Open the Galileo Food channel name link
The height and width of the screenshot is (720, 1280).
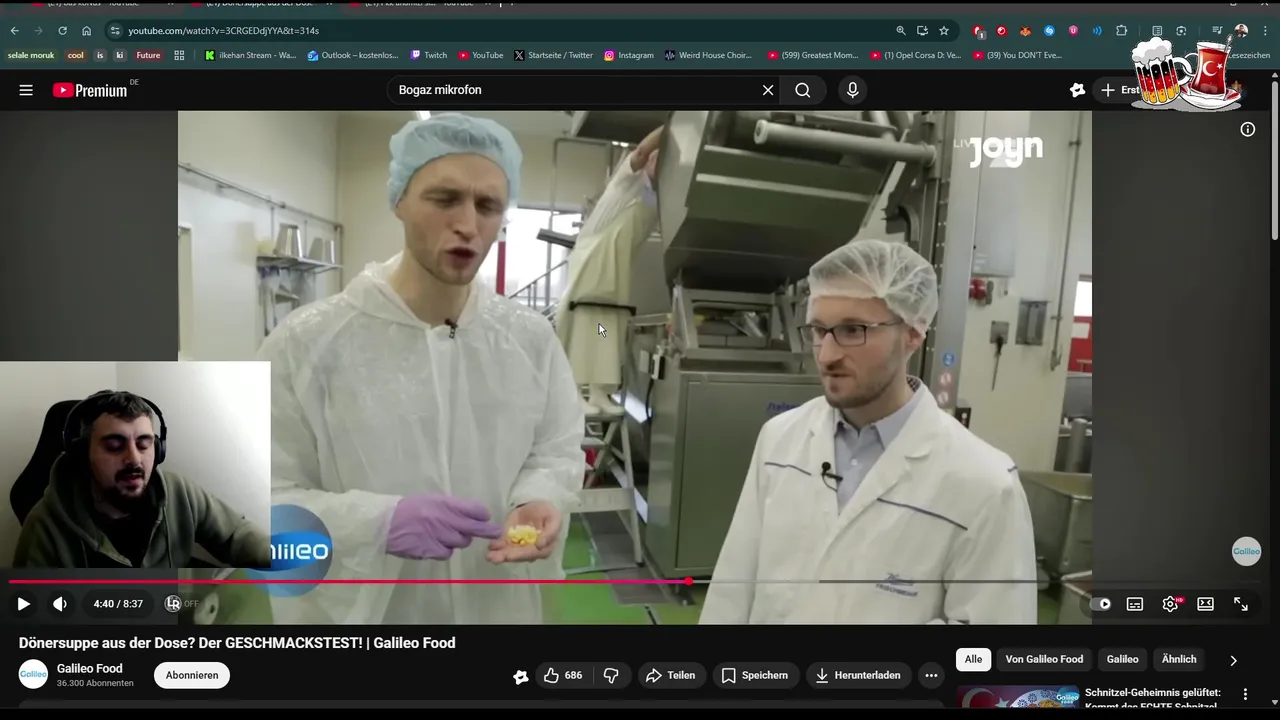click(x=90, y=668)
